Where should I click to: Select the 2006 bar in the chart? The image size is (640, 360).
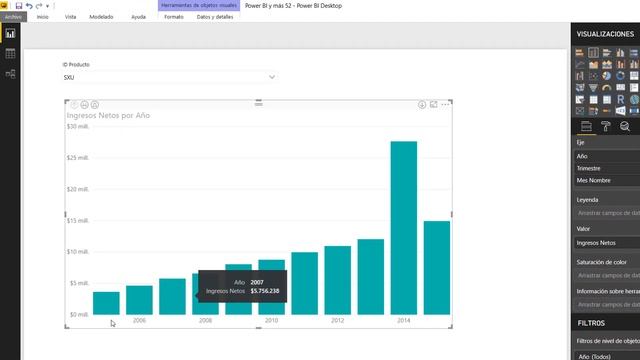click(x=139, y=300)
